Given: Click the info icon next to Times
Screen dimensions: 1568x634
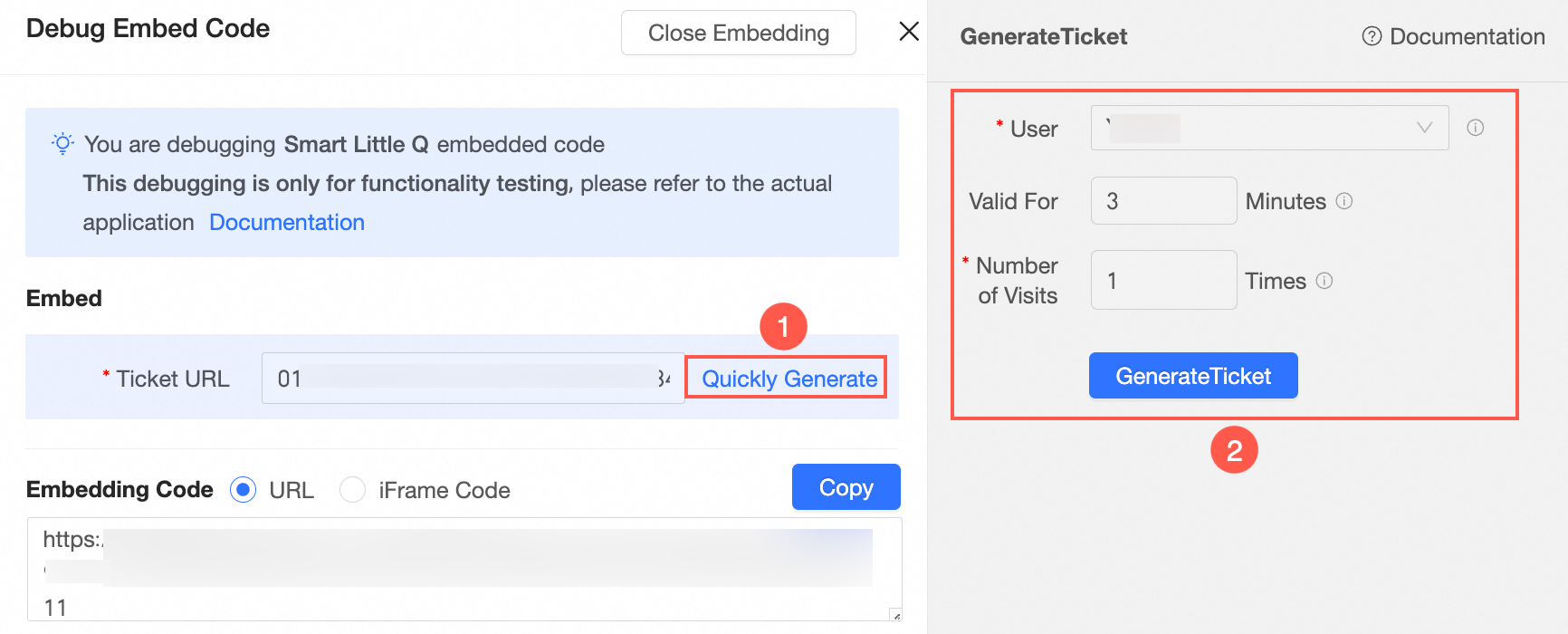Looking at the screenshot, I should (x=1324, y=281).
